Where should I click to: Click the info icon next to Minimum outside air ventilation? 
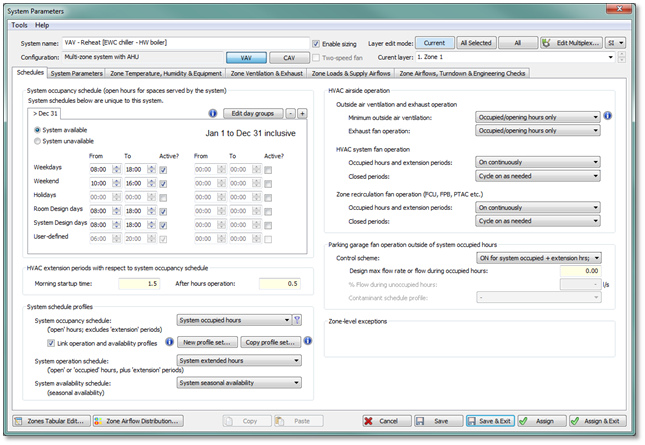point(608,116)
